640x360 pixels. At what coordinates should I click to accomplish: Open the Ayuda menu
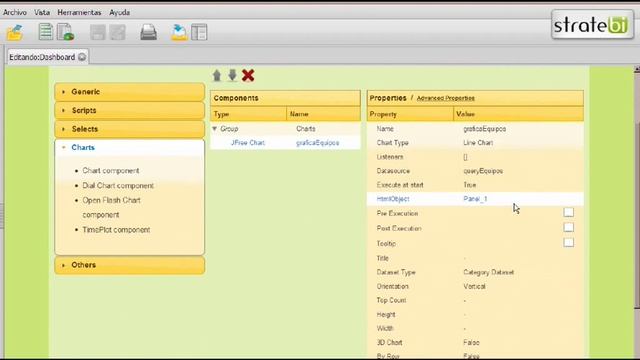(120, 13)
